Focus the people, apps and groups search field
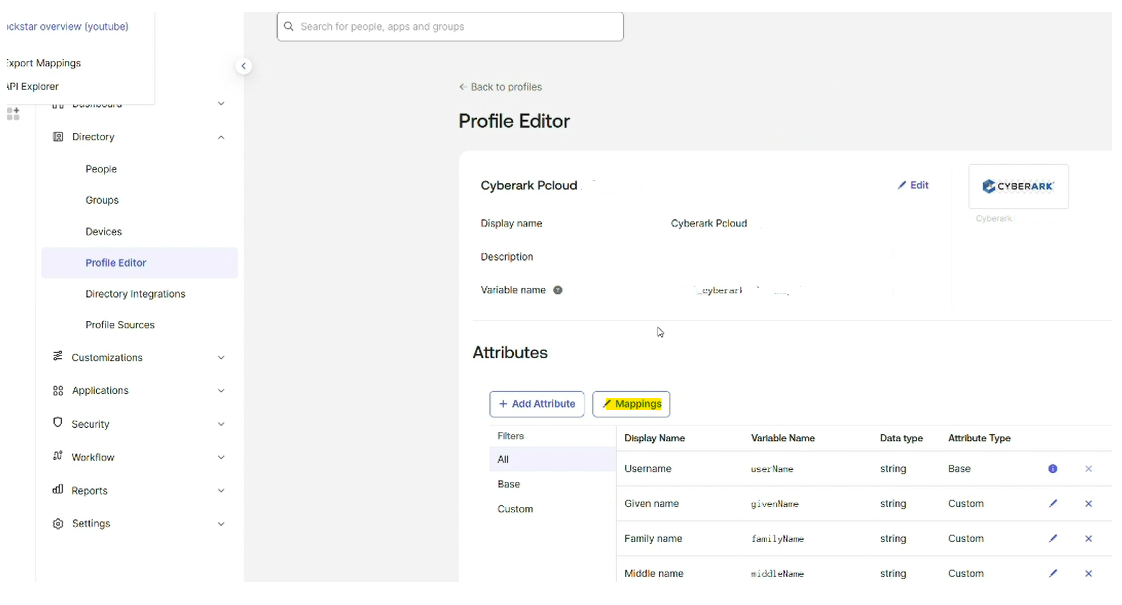Viewport: 1122px width, 605px height. (450, 26)
